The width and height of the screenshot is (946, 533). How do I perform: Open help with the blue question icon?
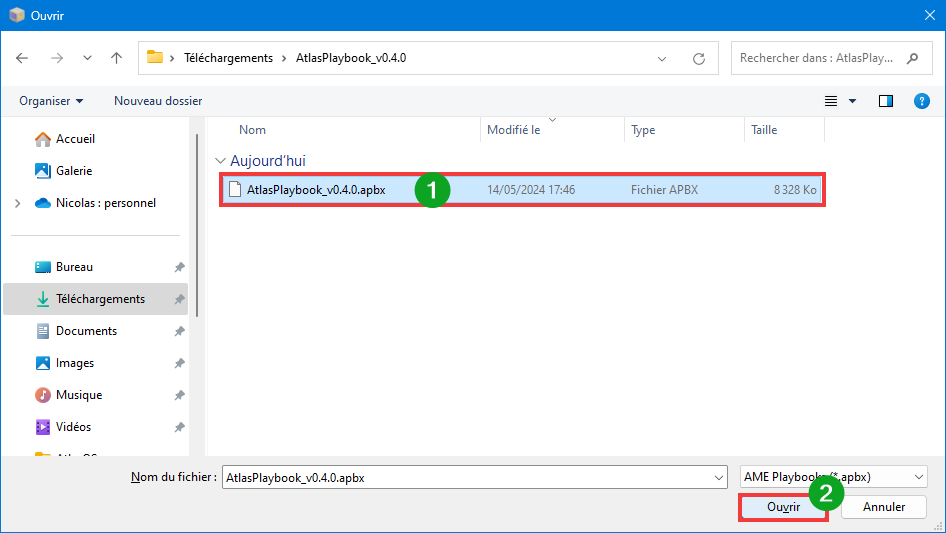pyautogui.click(x=921, y=101)
